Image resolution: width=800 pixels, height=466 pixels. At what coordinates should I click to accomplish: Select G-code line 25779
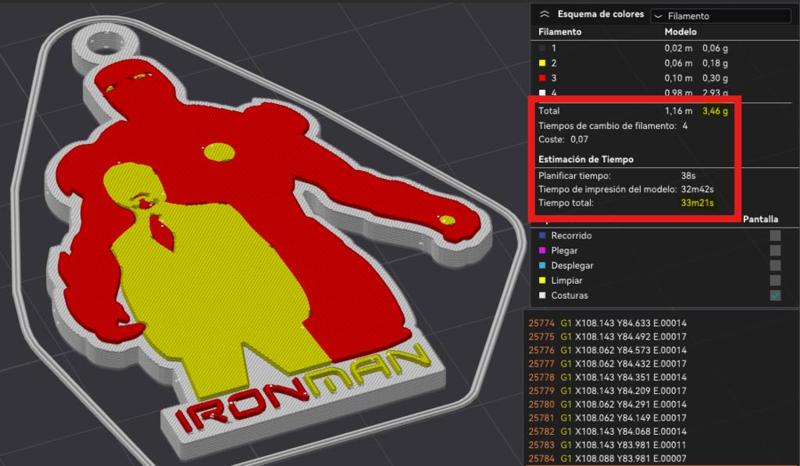[x=607, y=391]
